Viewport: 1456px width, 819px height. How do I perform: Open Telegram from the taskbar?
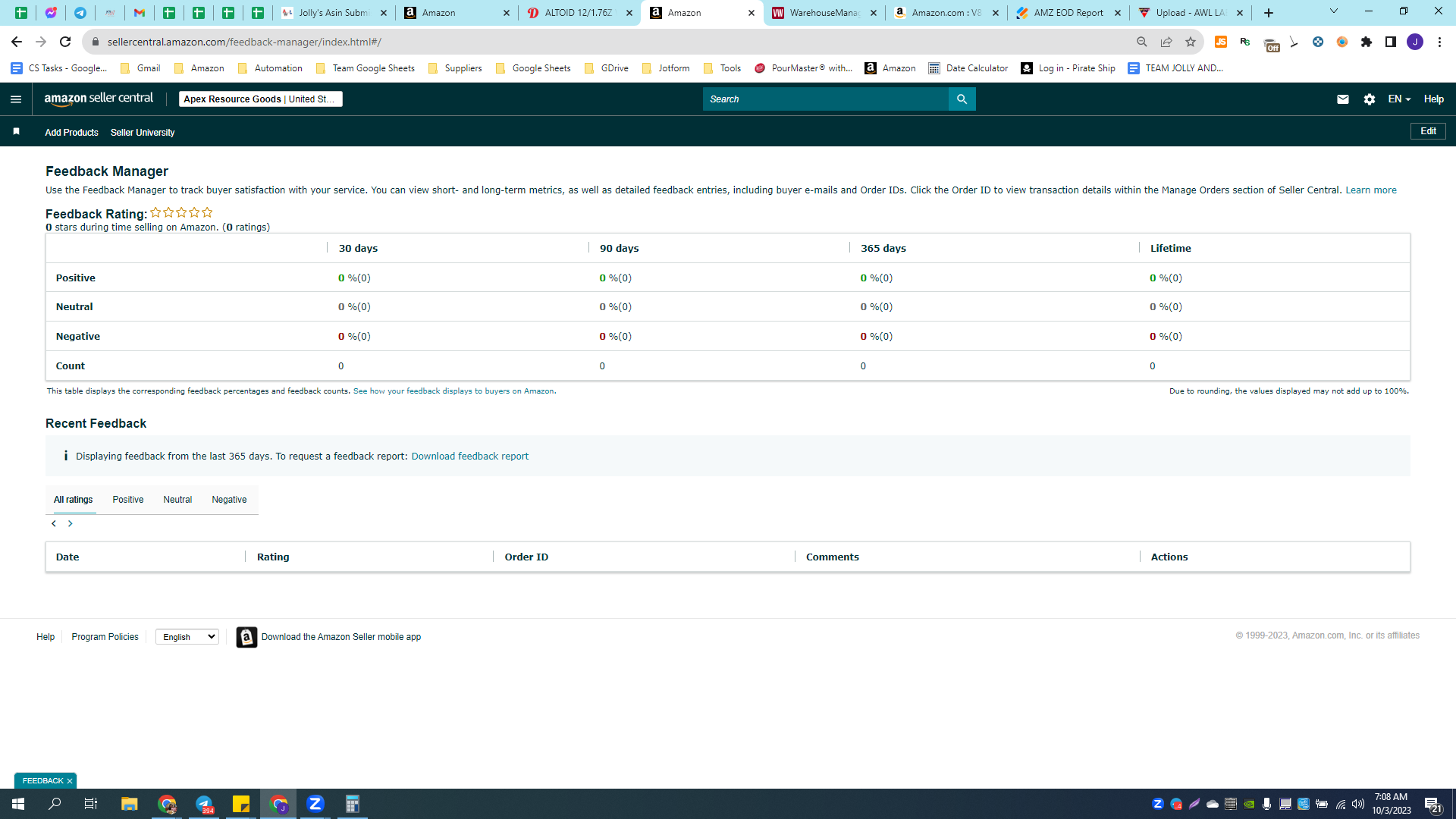(x=204, y=804)
